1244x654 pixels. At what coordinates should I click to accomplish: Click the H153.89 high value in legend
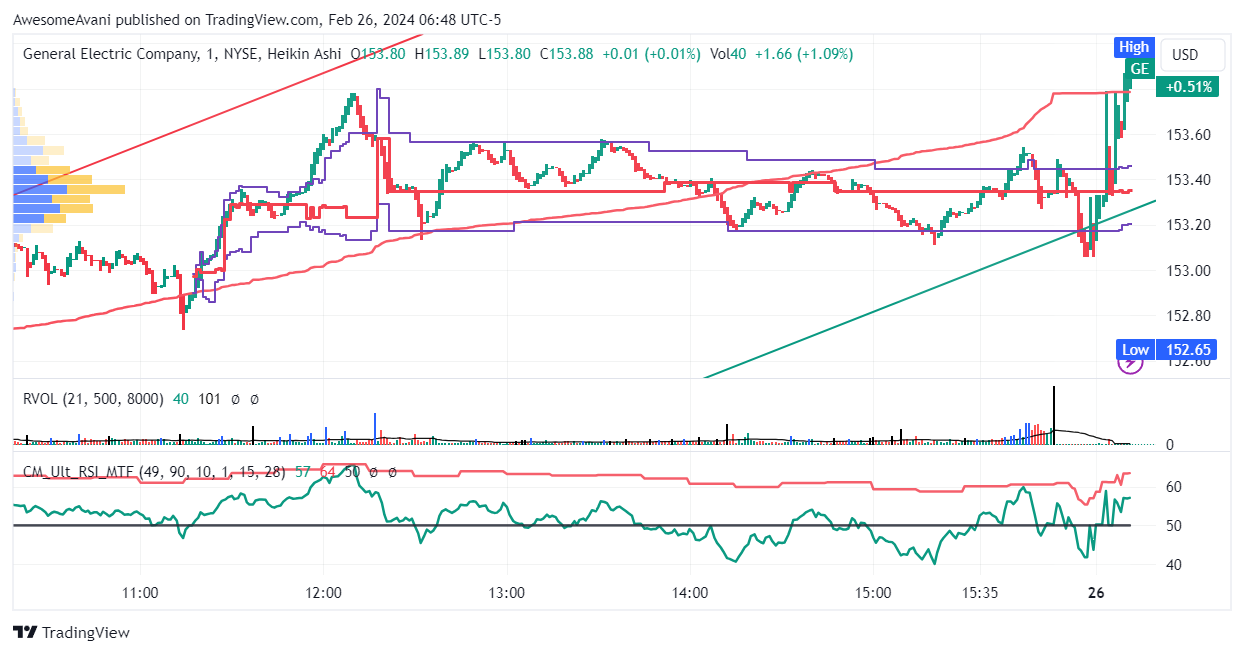click(441, 54)
